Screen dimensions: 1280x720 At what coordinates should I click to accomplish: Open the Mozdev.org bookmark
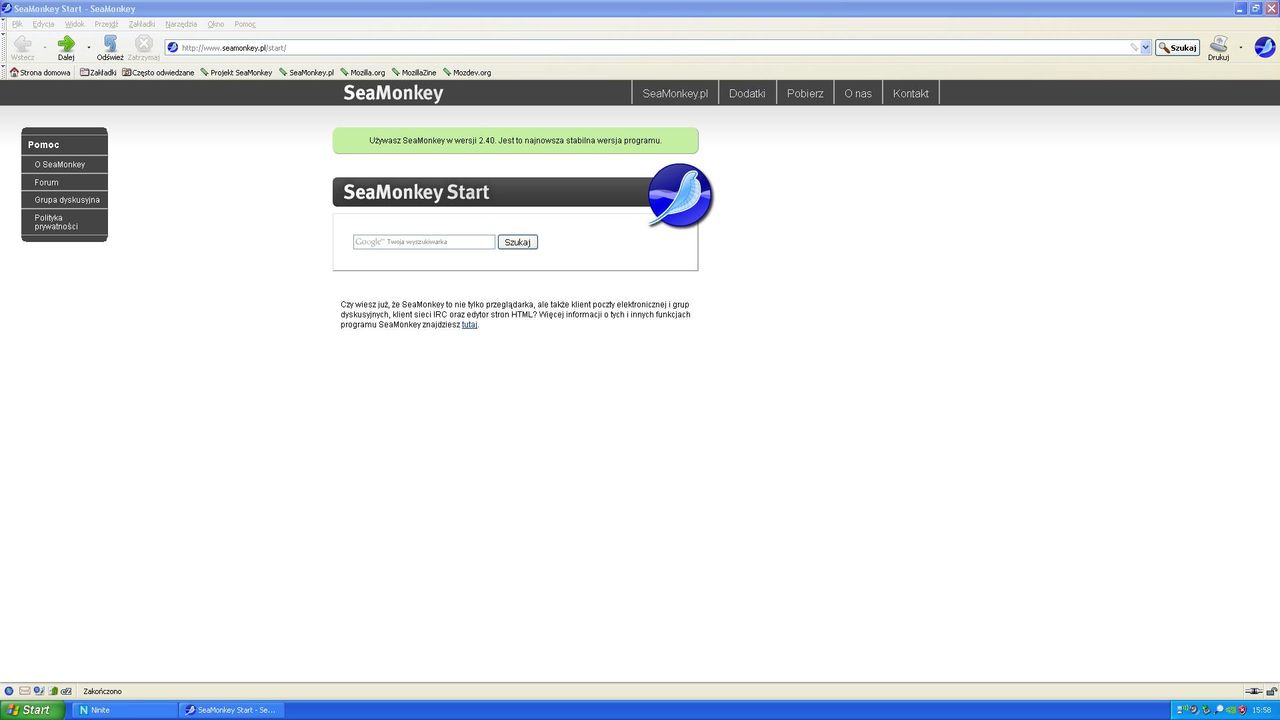[x=467, y=72]
